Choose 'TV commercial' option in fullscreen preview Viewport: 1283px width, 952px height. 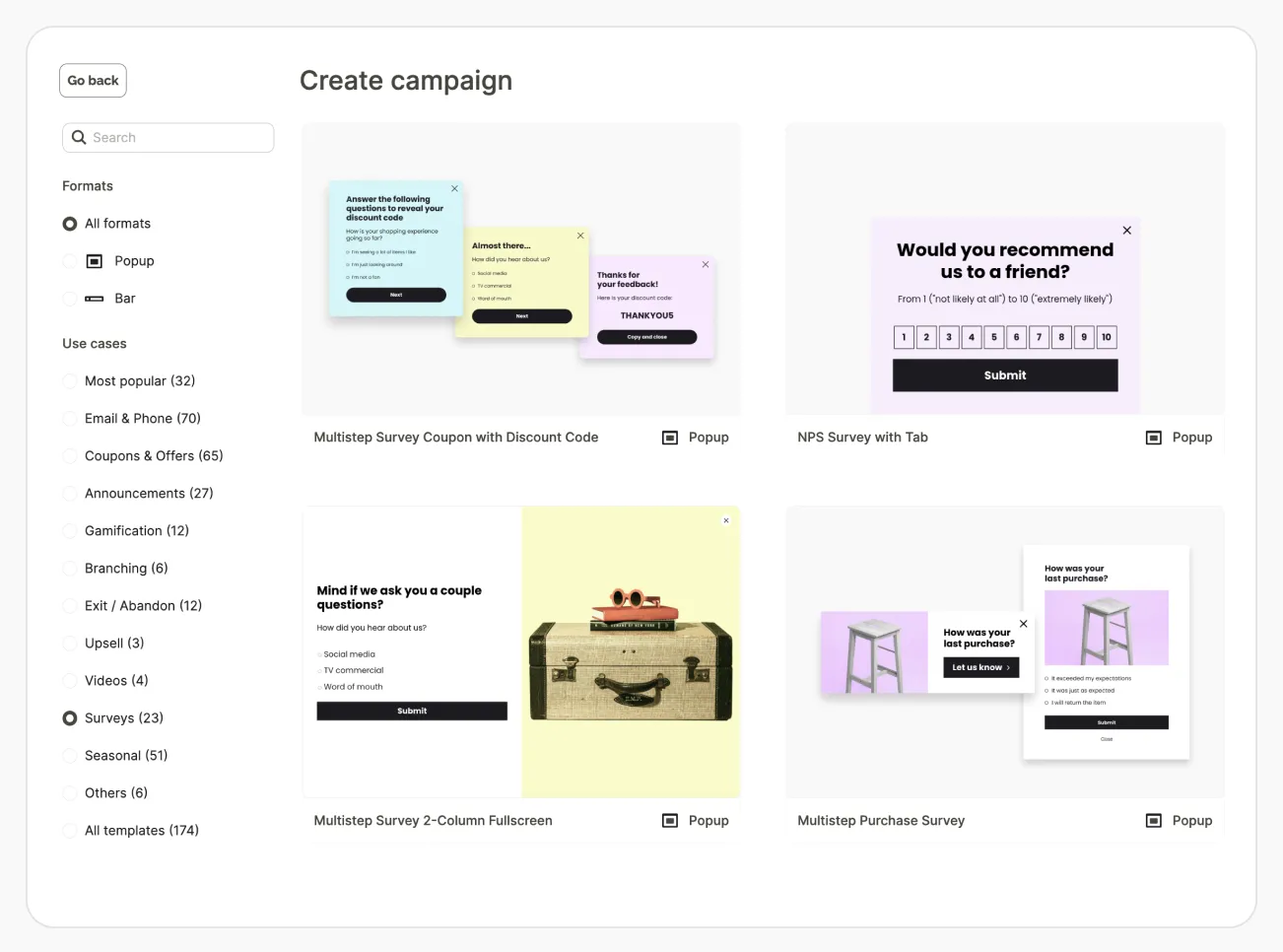pyautogui.click(x=351, y=670)
